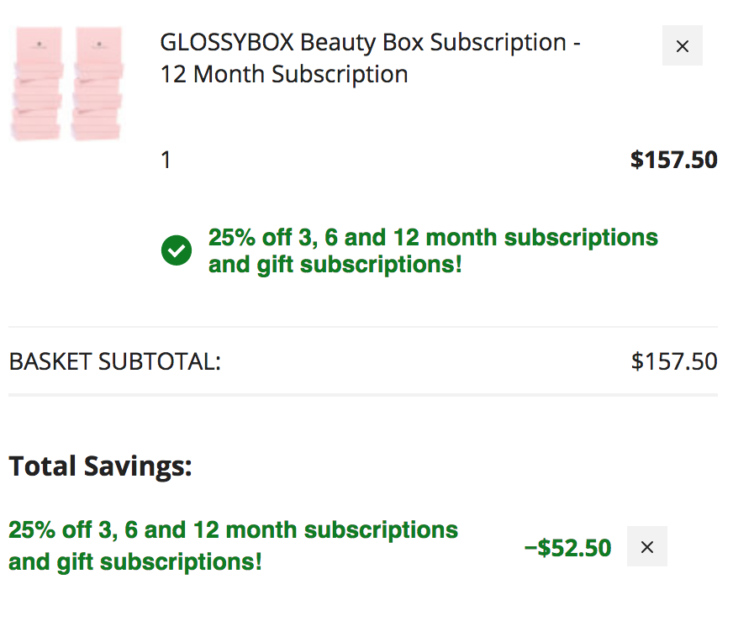Click the green -$52.50 savings amount
The image size is (733, 637).
tap(568, 548)
